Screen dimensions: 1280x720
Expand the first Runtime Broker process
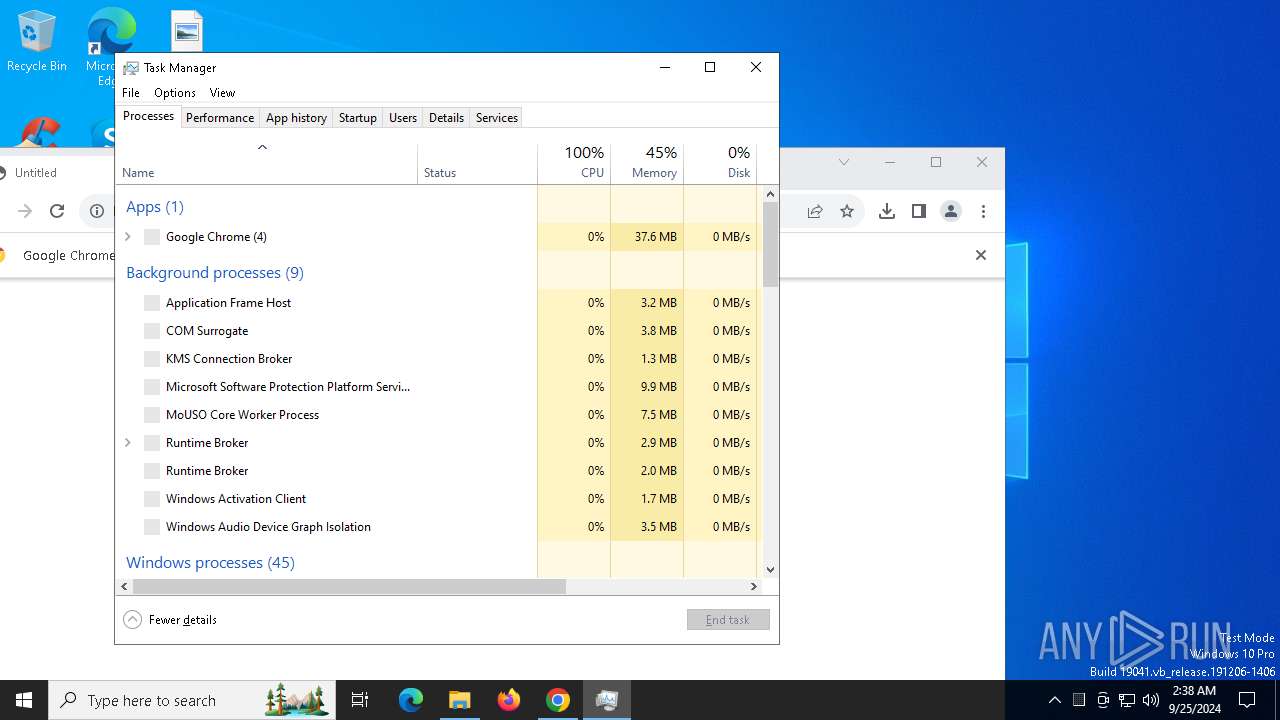coord(128,443)
